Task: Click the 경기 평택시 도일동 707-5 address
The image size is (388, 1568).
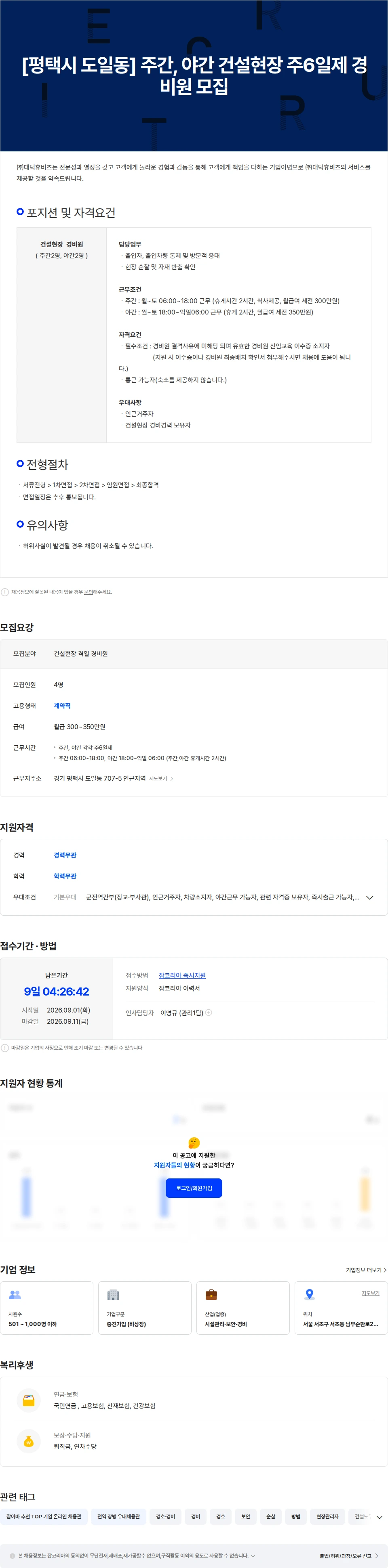Action: [x=100, y=778]
